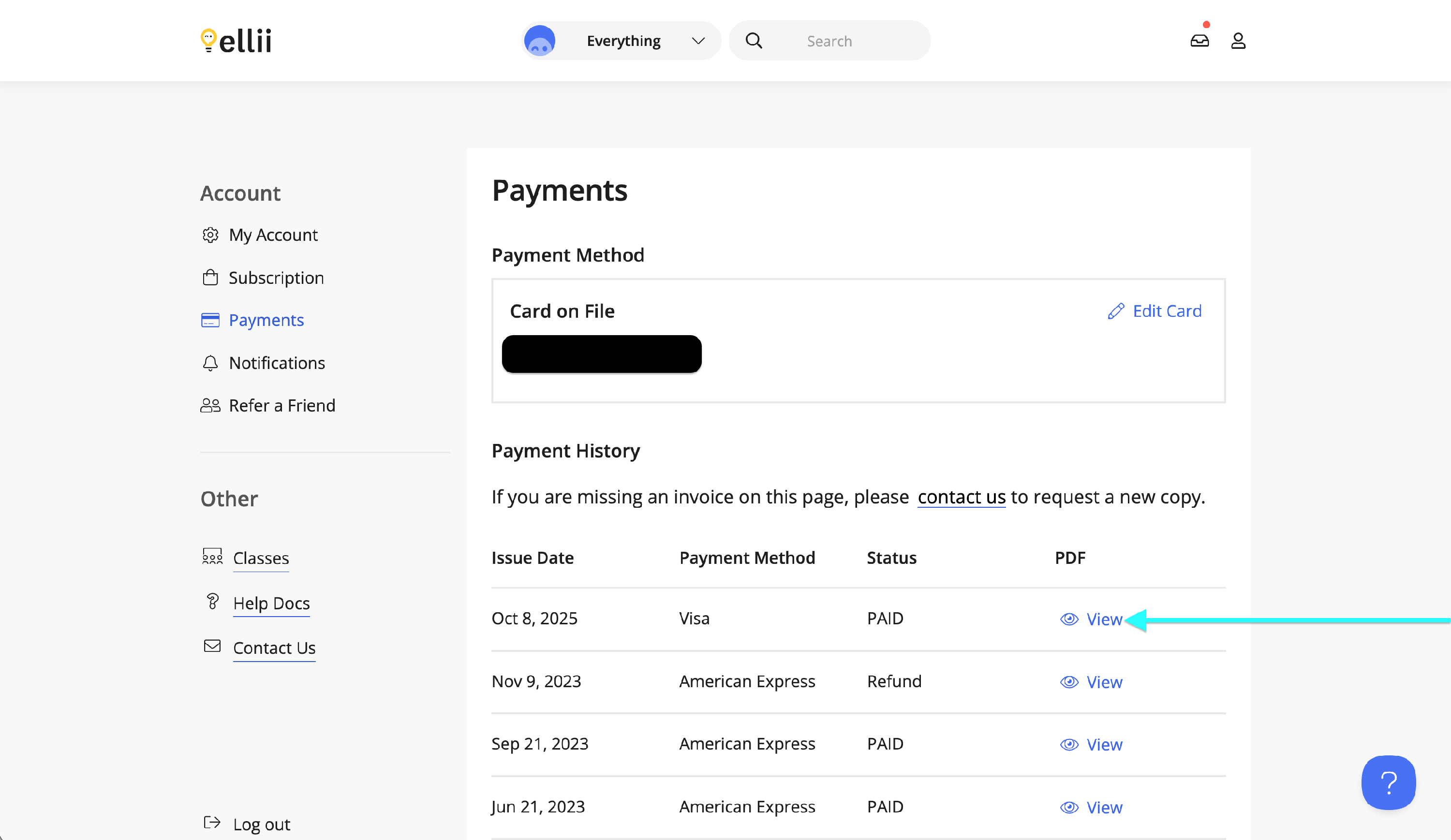1451x840 pixels.
Task: View the Sep 21, 2023 invoice
Action: [1103, 744]
